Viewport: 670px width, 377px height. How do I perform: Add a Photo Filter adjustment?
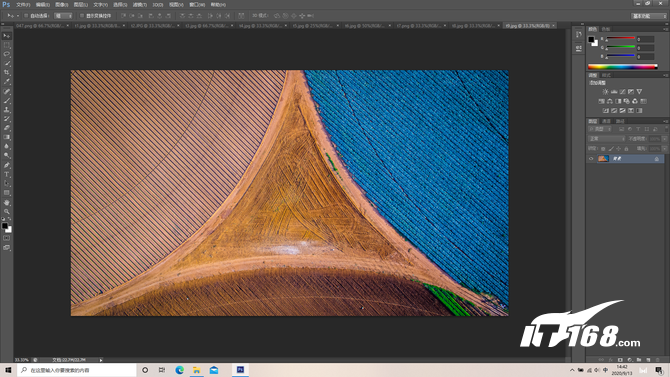point(626,101)
